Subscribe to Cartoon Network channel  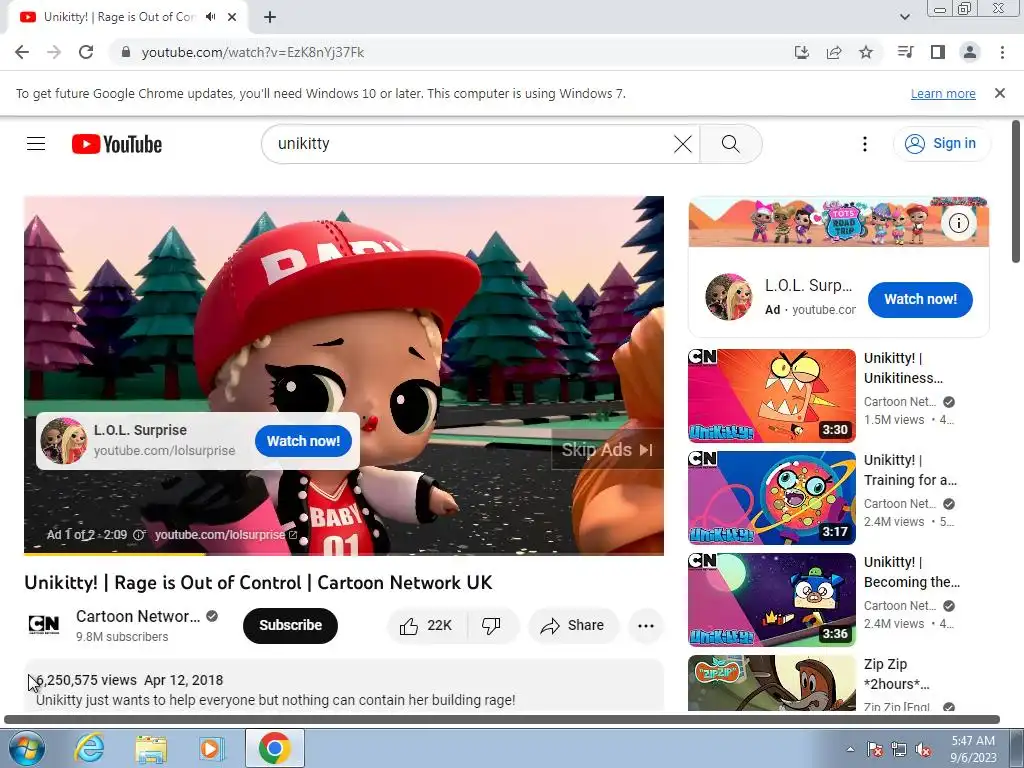point(290,625)
